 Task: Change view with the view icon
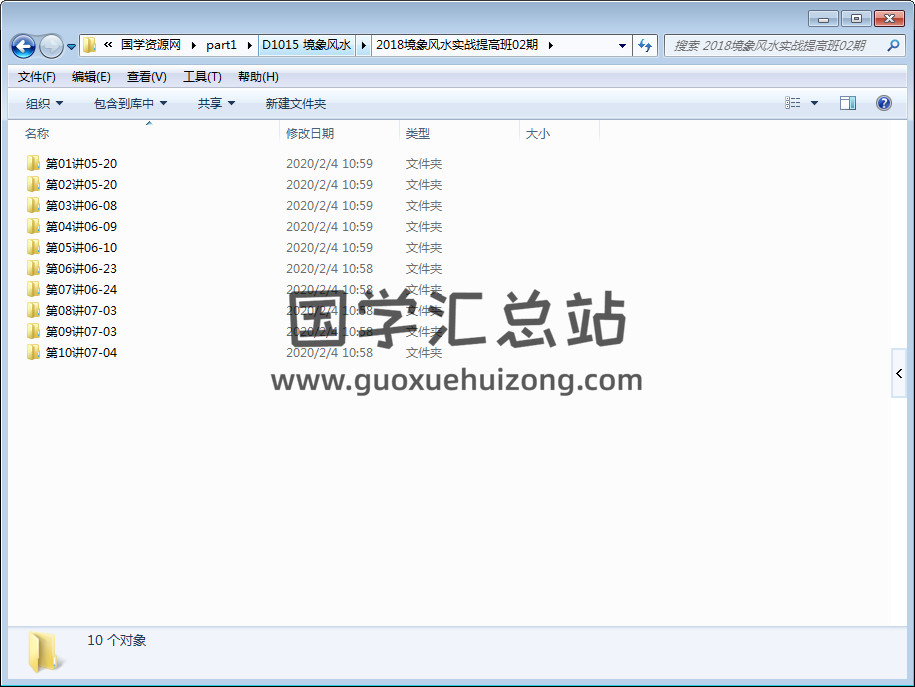tap(792, 103)
